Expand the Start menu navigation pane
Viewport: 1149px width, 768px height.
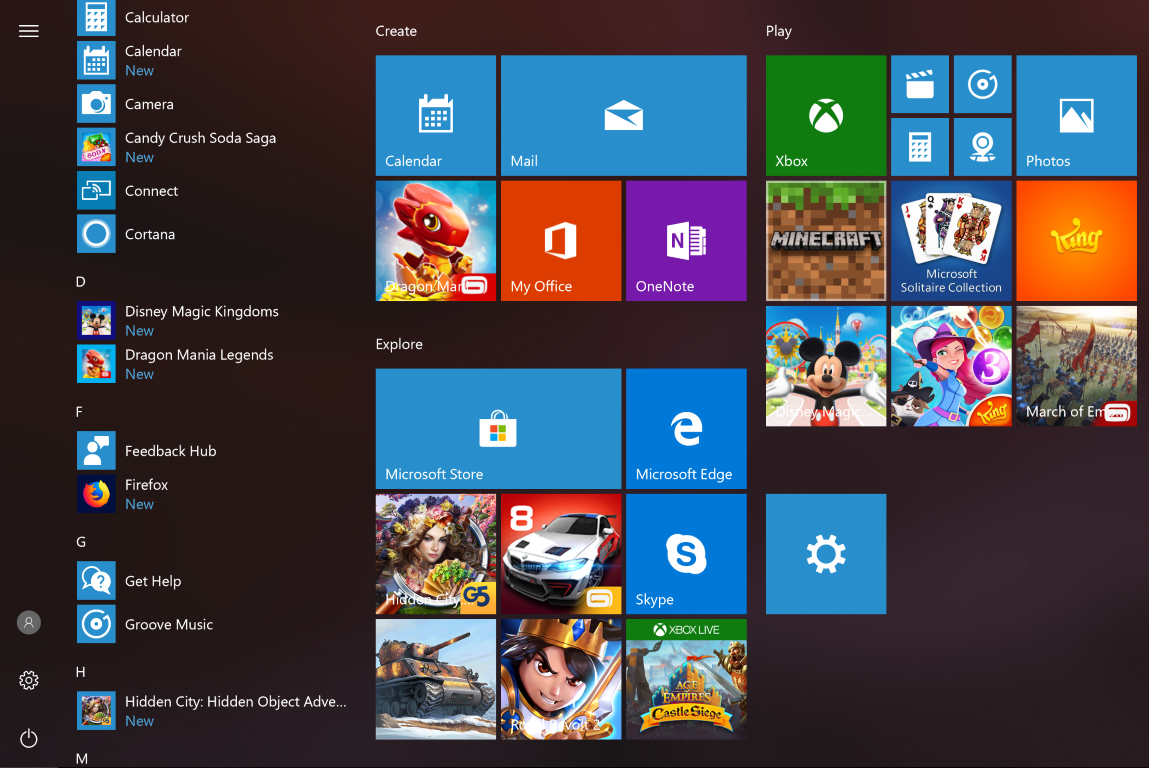coord(28,31)
